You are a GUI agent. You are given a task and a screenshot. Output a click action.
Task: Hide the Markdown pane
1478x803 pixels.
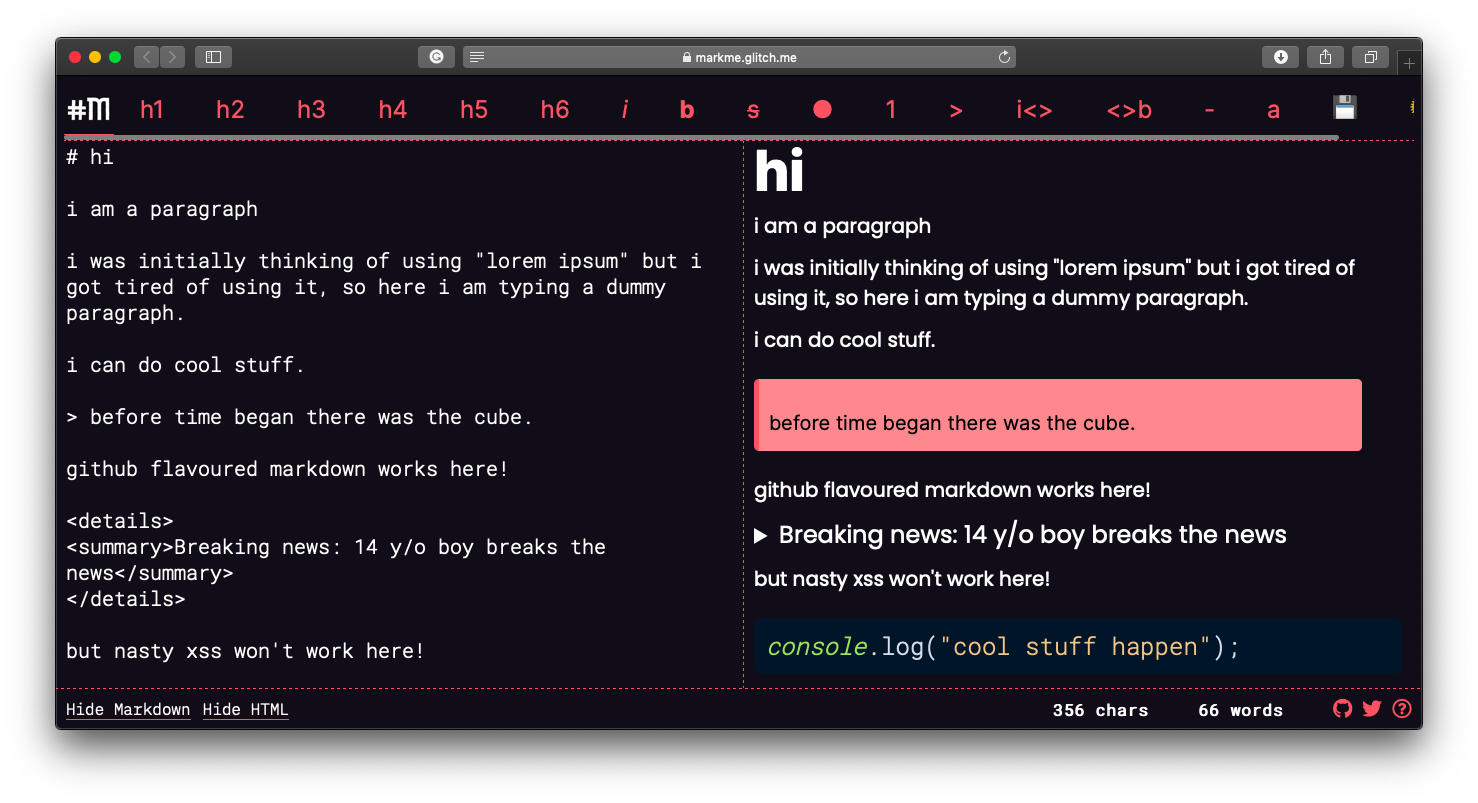tap(128, 710)
